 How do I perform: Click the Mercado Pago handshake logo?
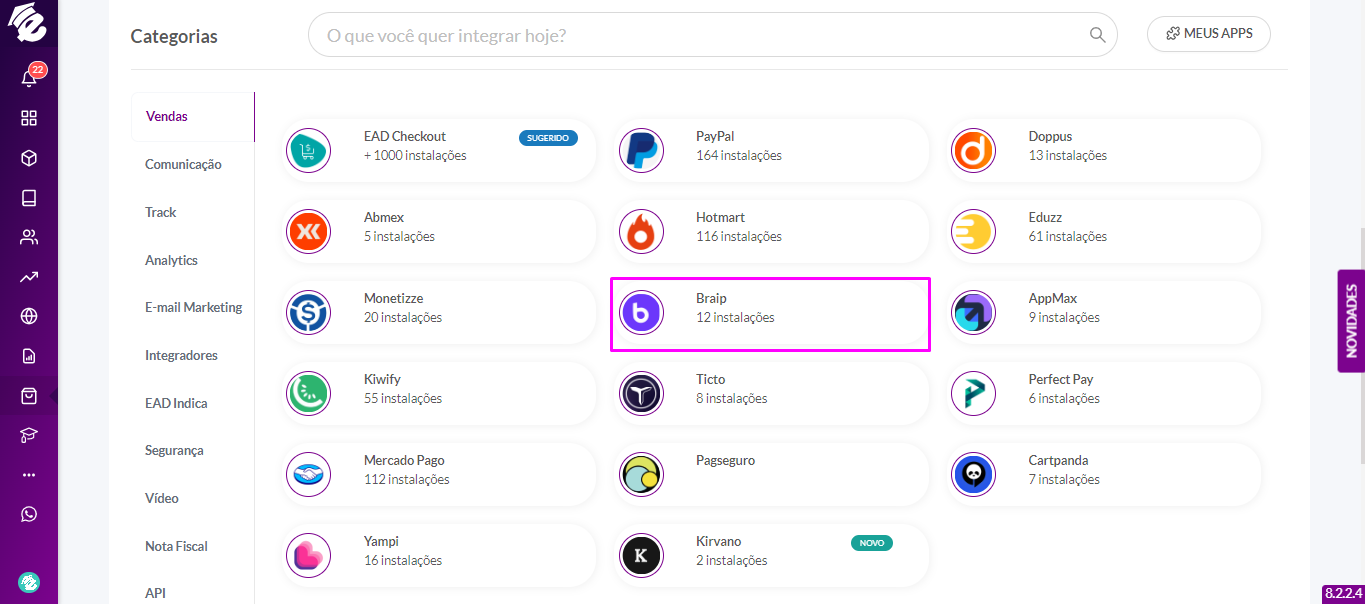tap(308, 475)
